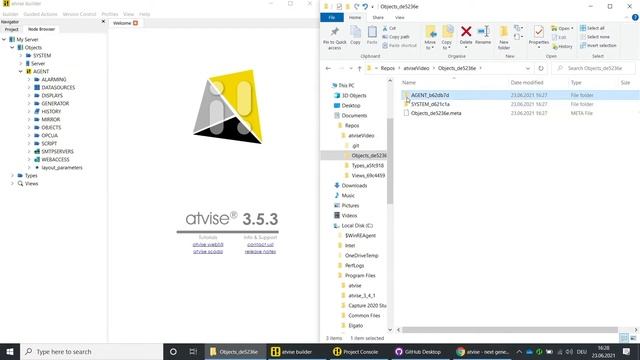This screenshot has height=360, width=640.
Task: Open the Explorer File tab
Action: pos(332,18)
